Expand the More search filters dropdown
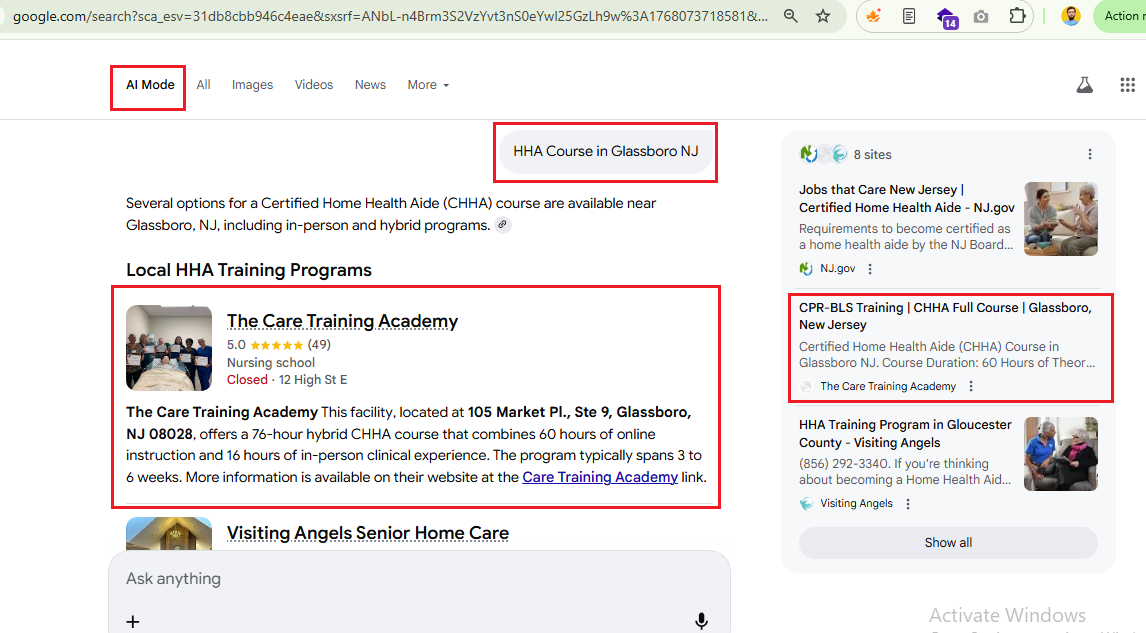 (428, 85)
